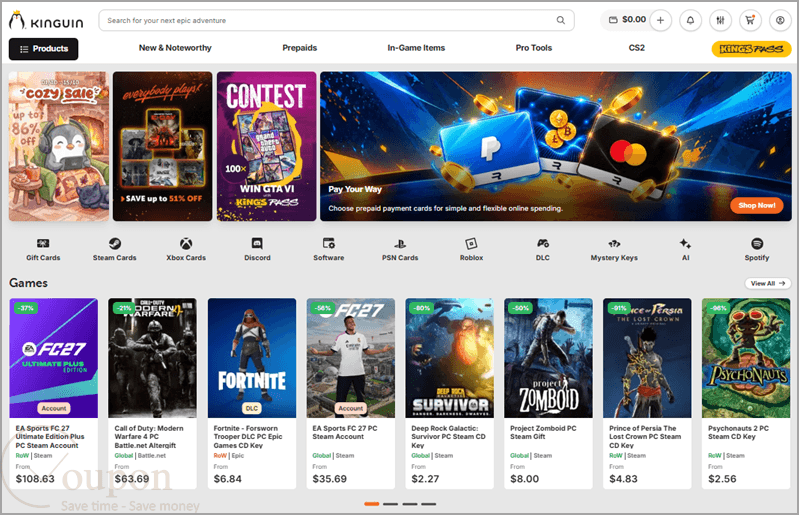Open EA Sports FC 27 Ultimate Edition cover
The height and width of the screenshot is (515, 799).
coord(54,358)
